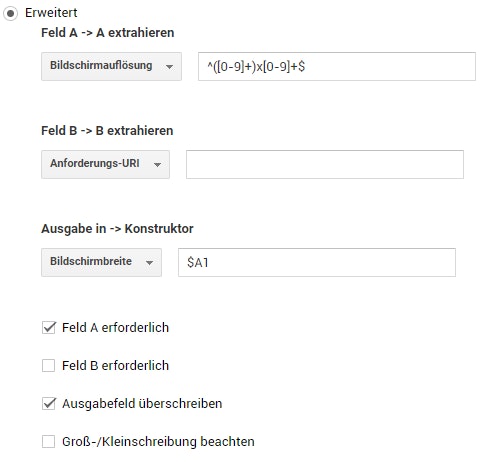Select the Erweitert radio button
The image size is (489, 462).
[x=10, y=13]
